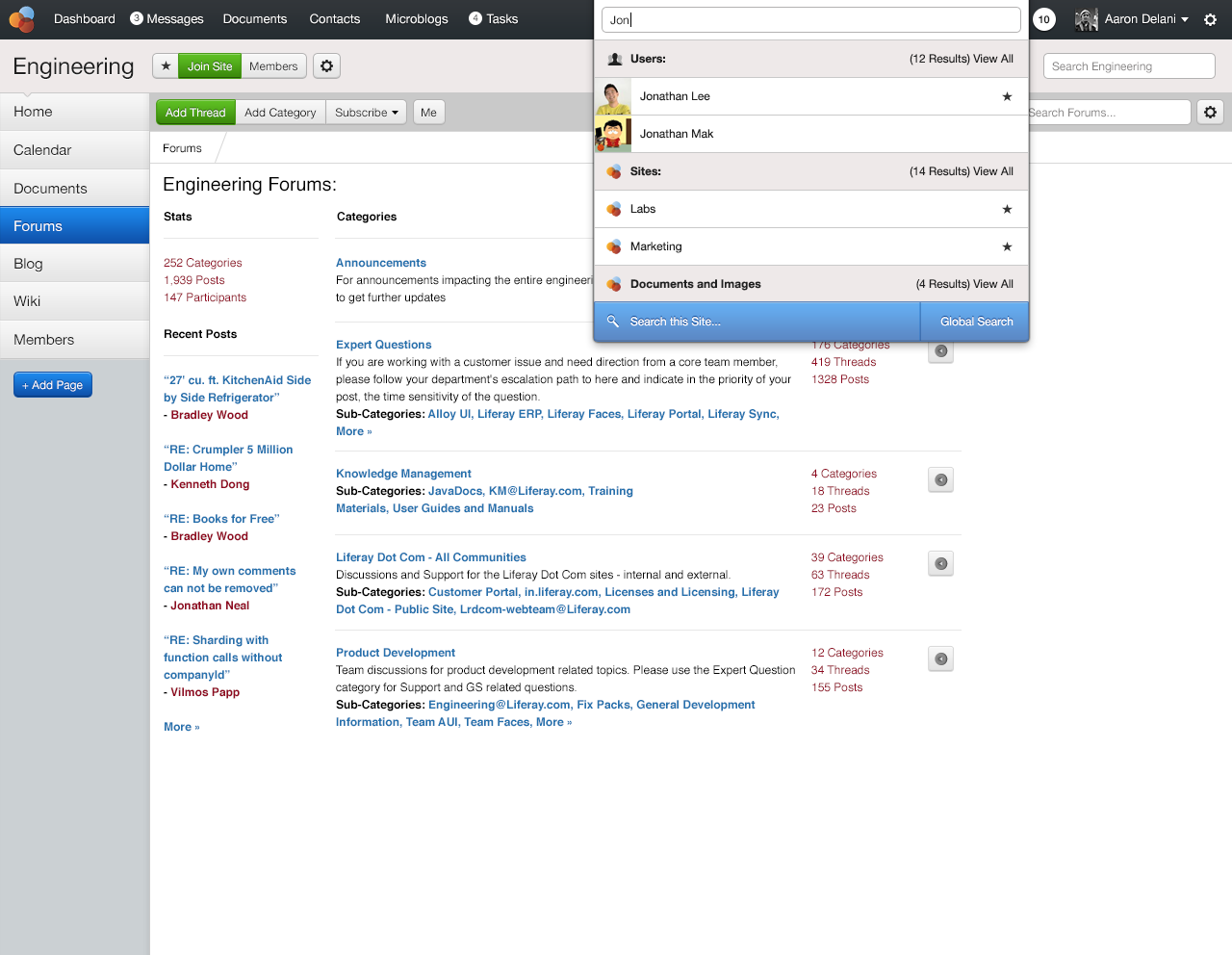Click the Liferay logo icon
The image size is (1232, 955).
tap(22, 19)
